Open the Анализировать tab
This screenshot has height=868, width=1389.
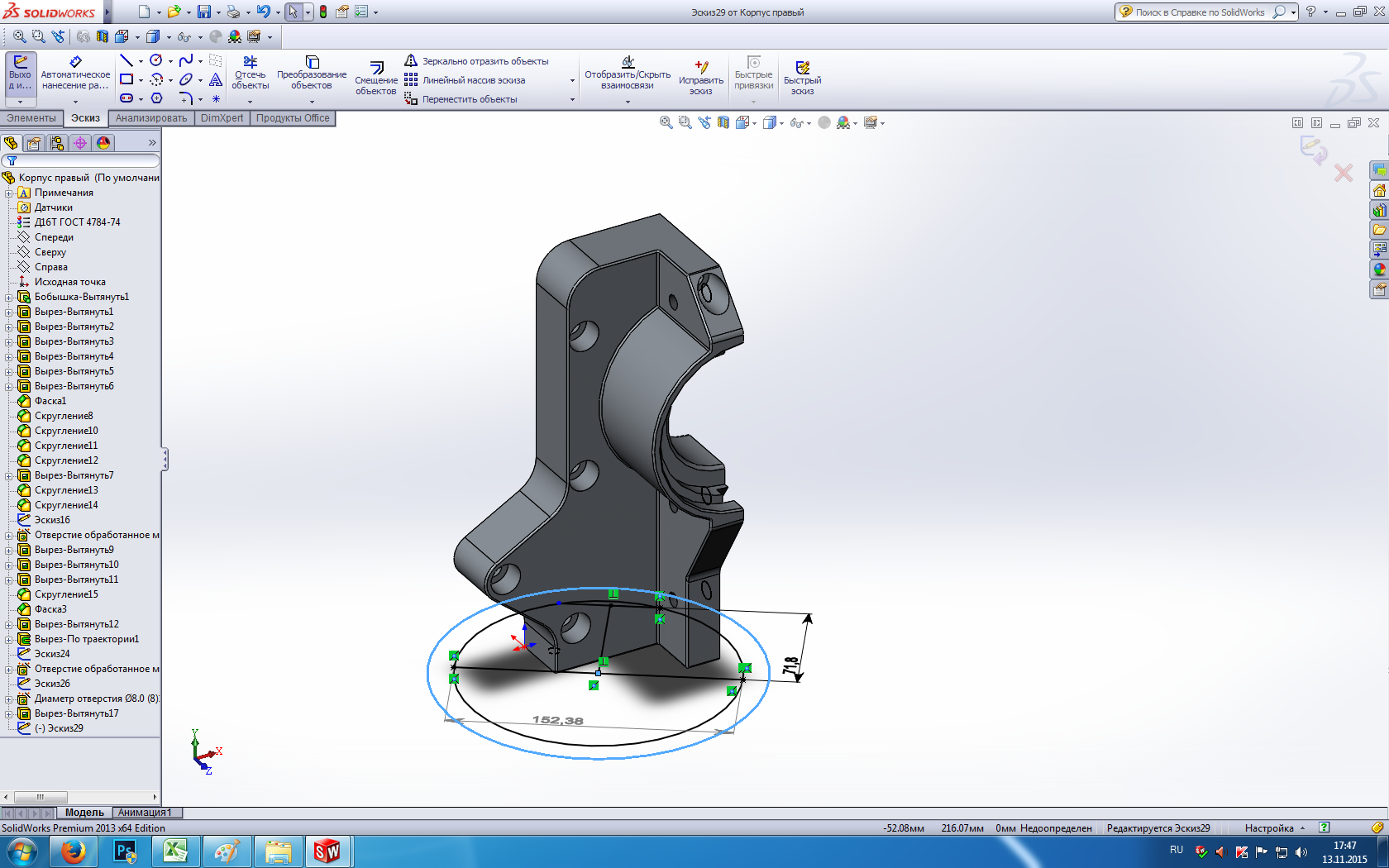pos(151,118)
